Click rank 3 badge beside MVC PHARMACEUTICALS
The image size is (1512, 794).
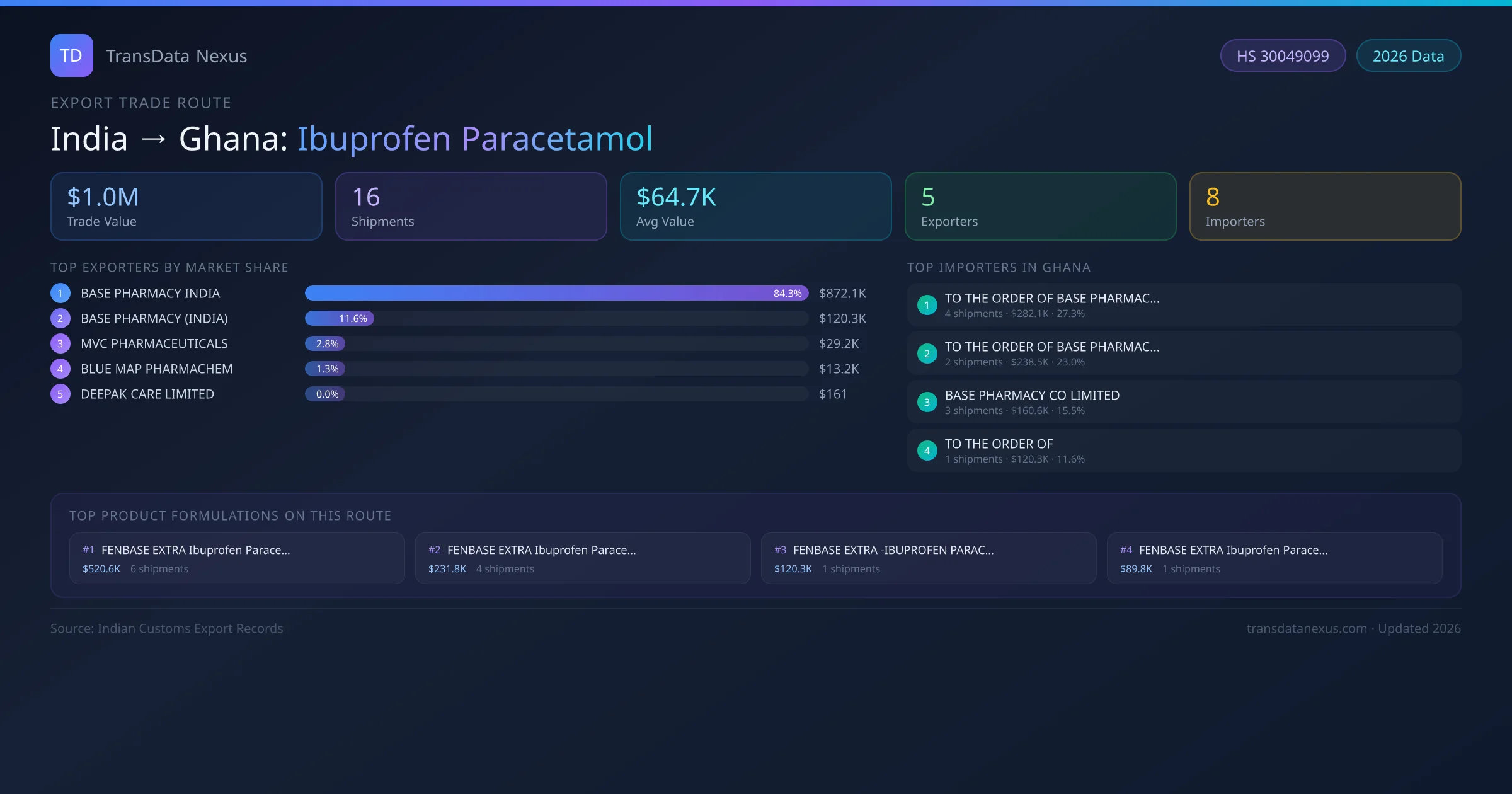click(60, 343)
